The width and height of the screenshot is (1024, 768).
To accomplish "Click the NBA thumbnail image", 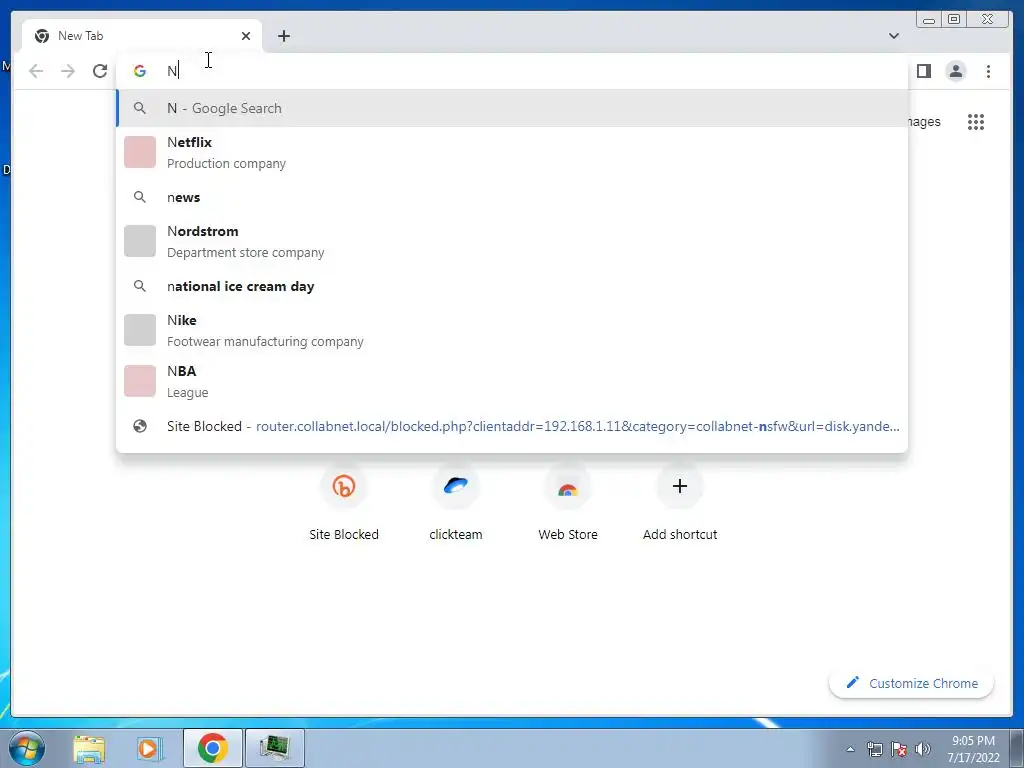I will tap(140, 381).
